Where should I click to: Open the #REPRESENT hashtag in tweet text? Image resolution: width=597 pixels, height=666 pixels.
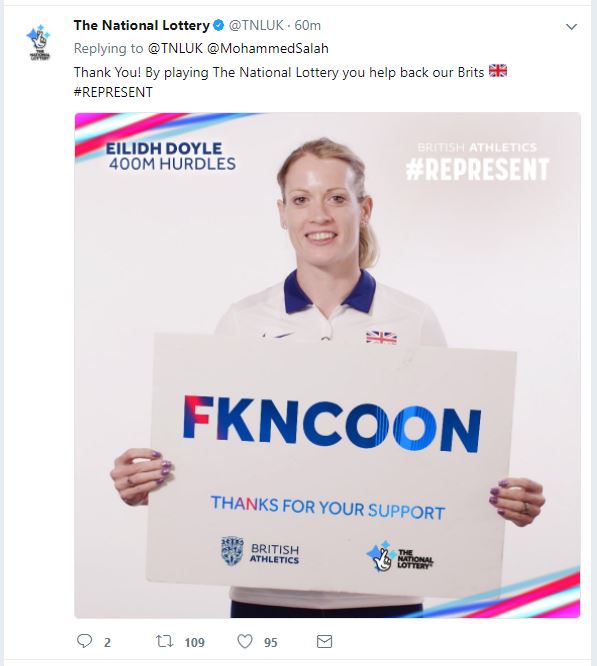[113, 92]
